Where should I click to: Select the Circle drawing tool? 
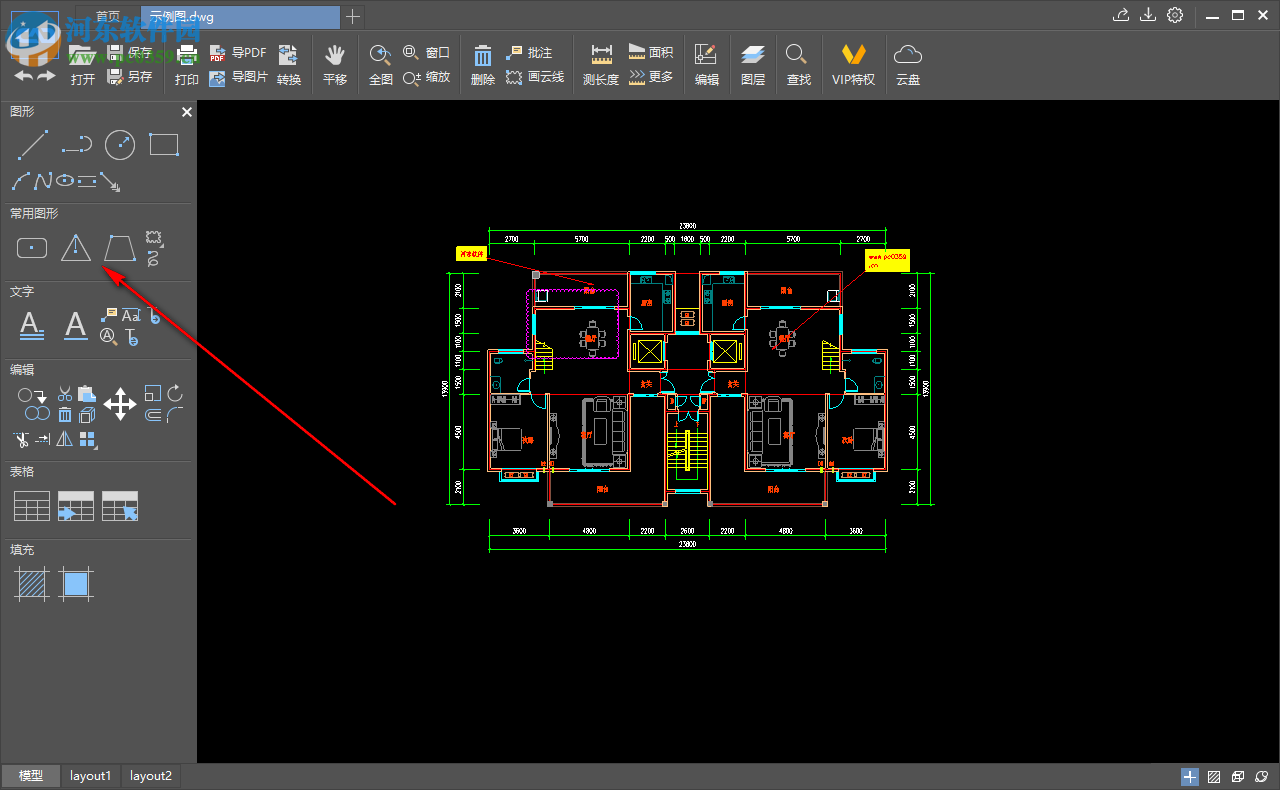pyautogui.click(x=119, y=144)
